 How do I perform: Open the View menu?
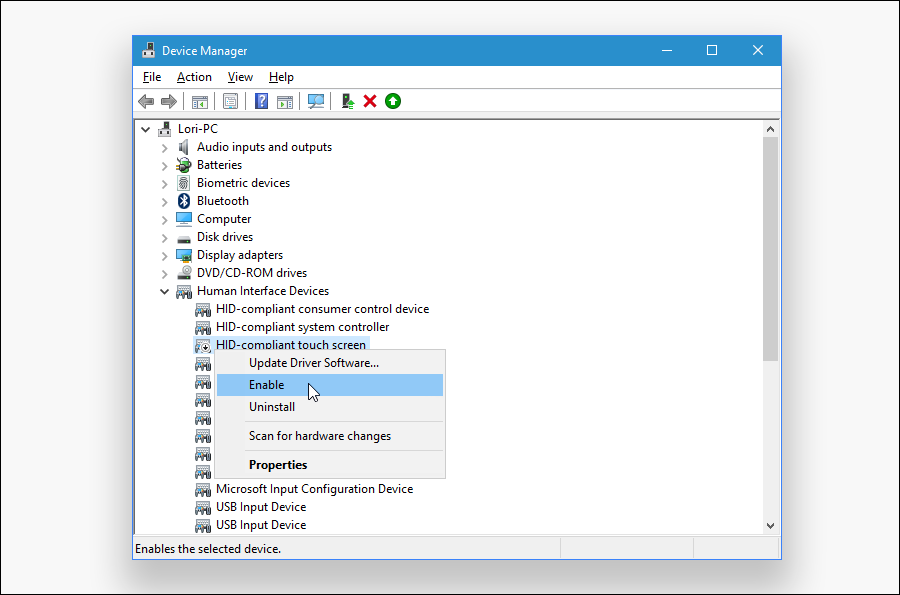tap(240, 77)
